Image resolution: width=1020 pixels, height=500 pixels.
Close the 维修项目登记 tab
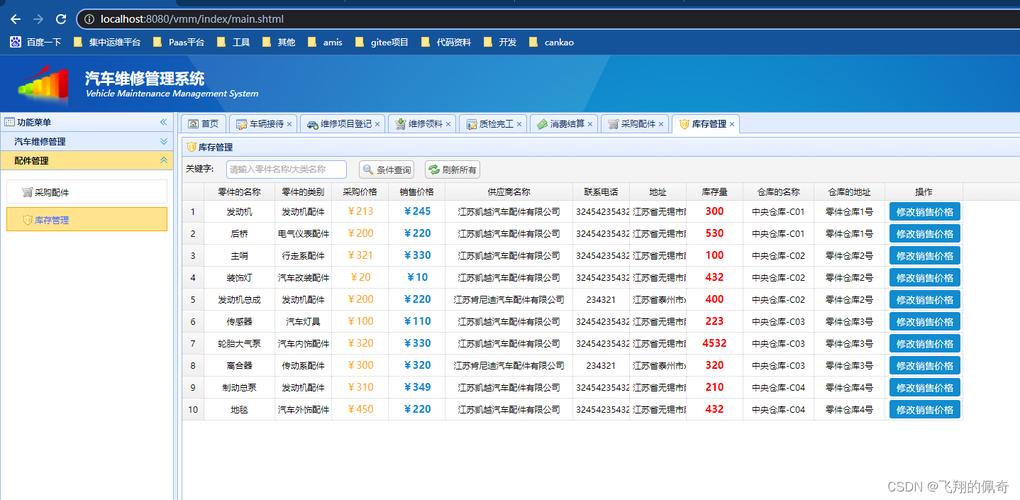[x=377, y=124]
